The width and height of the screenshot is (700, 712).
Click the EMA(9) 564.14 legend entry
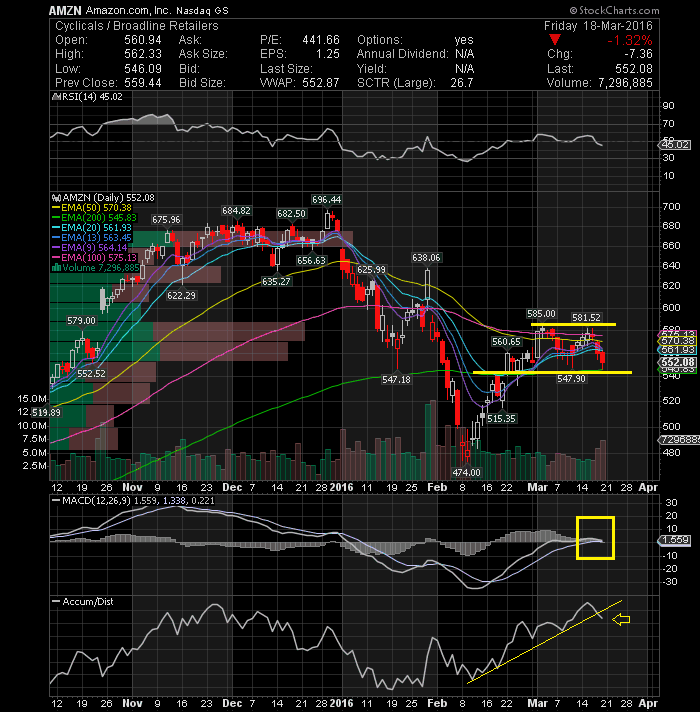94,247
